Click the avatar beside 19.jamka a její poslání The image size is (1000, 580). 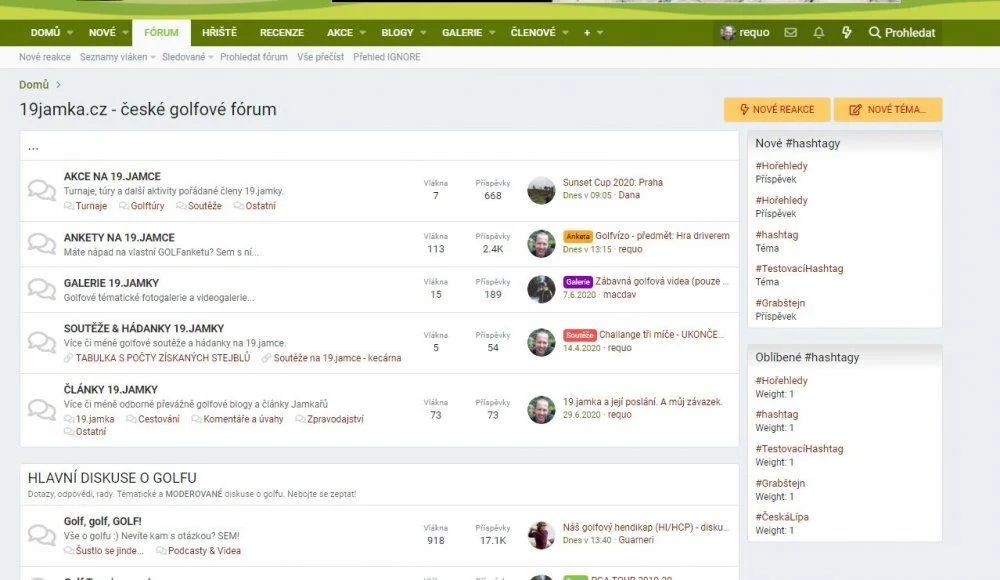click(x=541, y=410)
